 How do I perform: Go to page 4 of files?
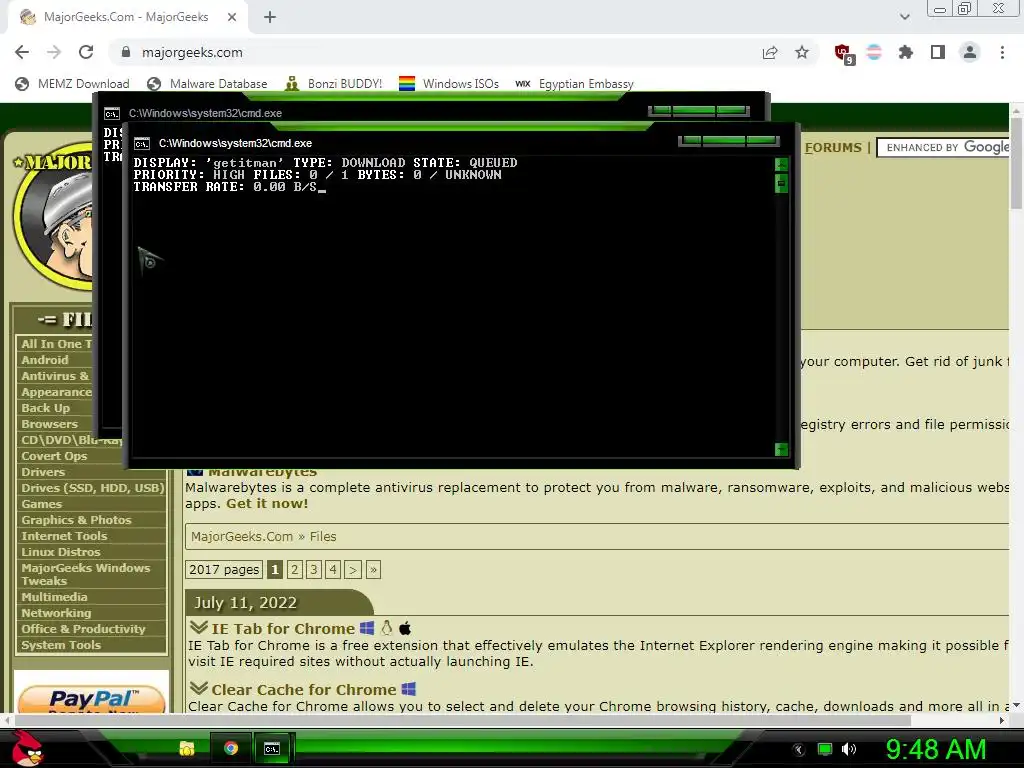pos(333,569)
